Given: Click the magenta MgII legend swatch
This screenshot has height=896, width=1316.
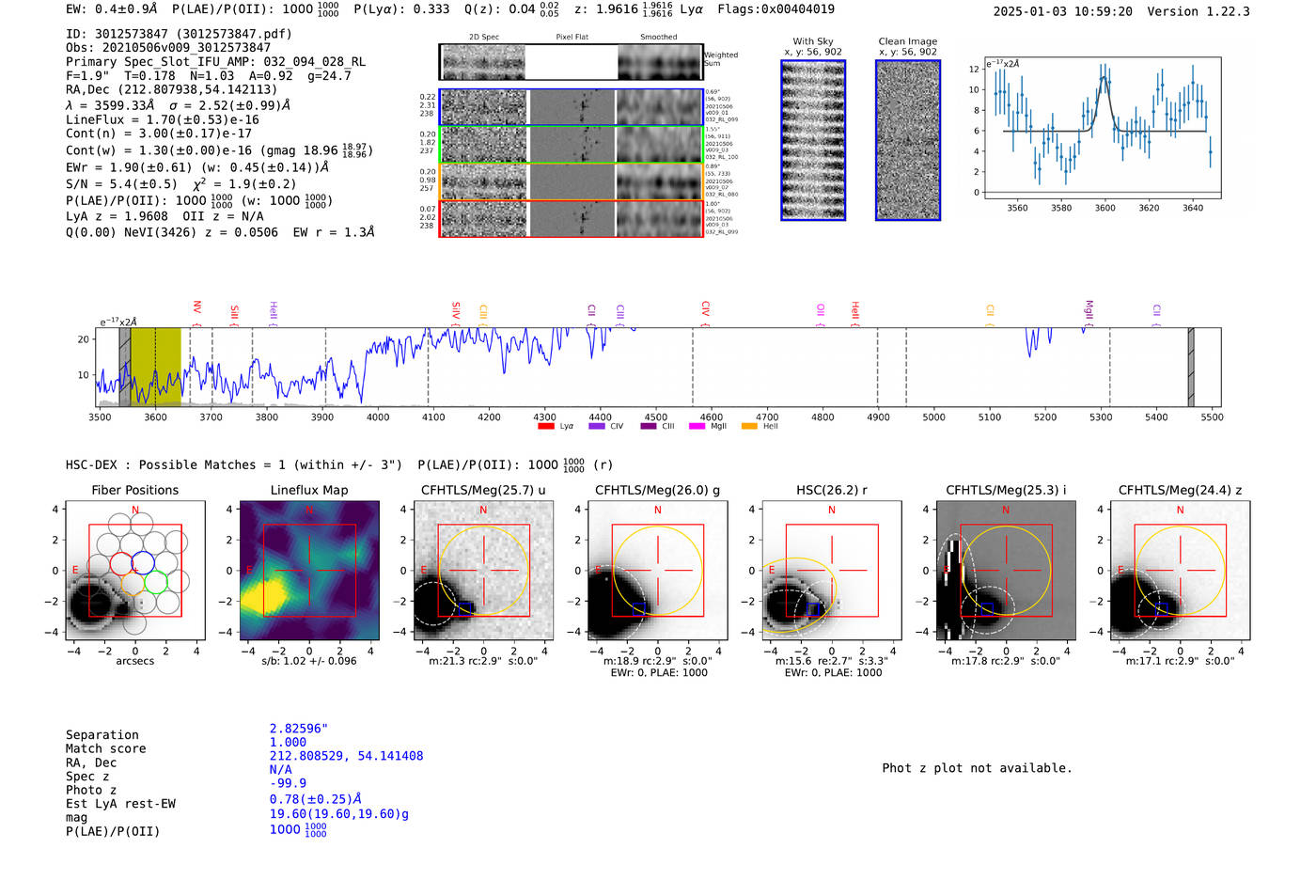Looking at the screenshot, I should pyautogui.click(x=697, y=426).
